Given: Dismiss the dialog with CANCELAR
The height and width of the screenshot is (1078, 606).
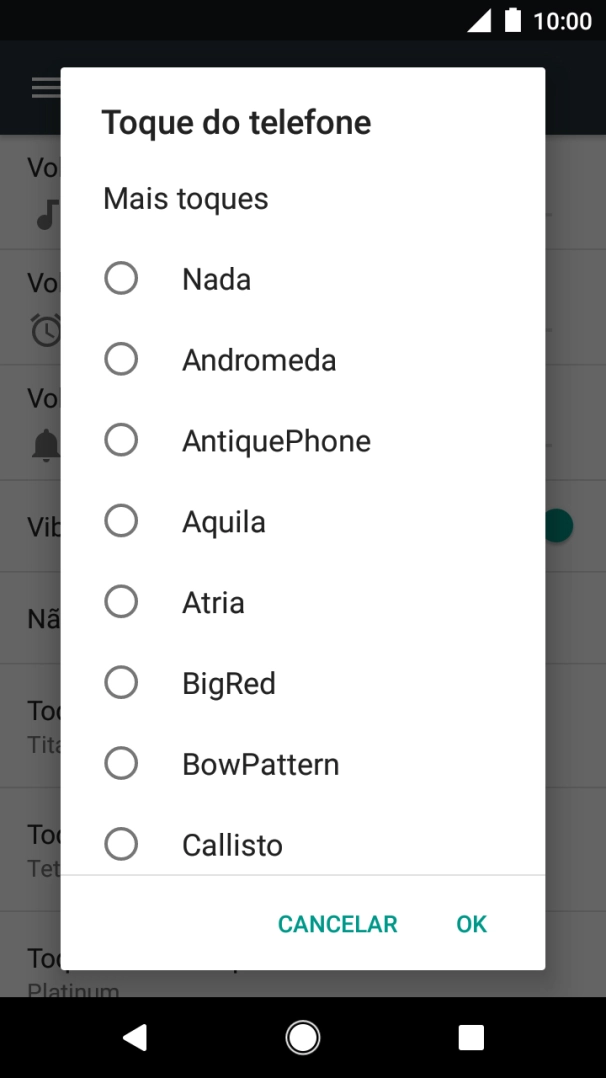Looking at the screenshot, I should pos(337,924).
